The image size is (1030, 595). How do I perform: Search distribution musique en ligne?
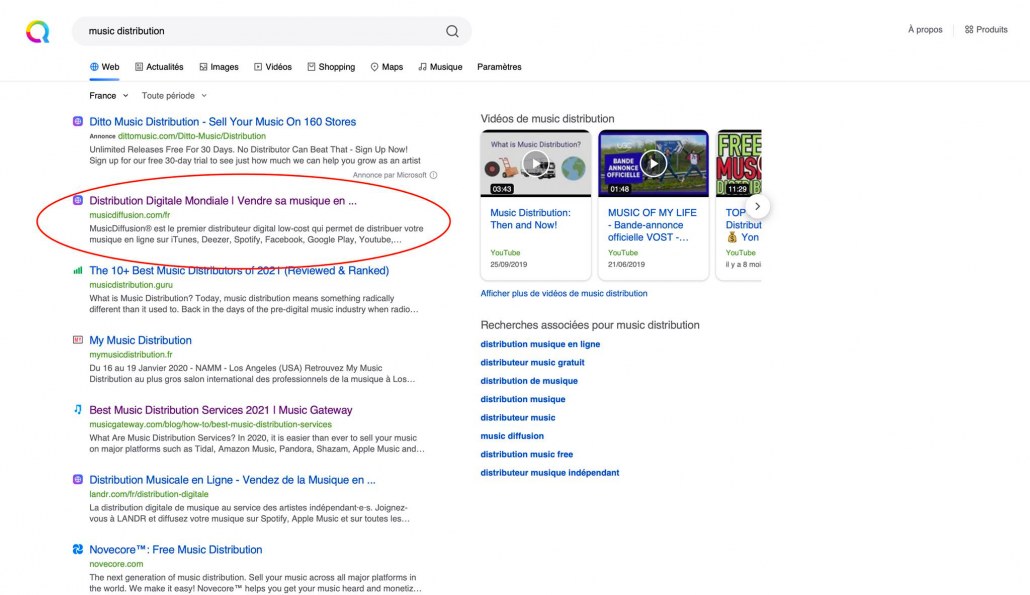[540, 344]
